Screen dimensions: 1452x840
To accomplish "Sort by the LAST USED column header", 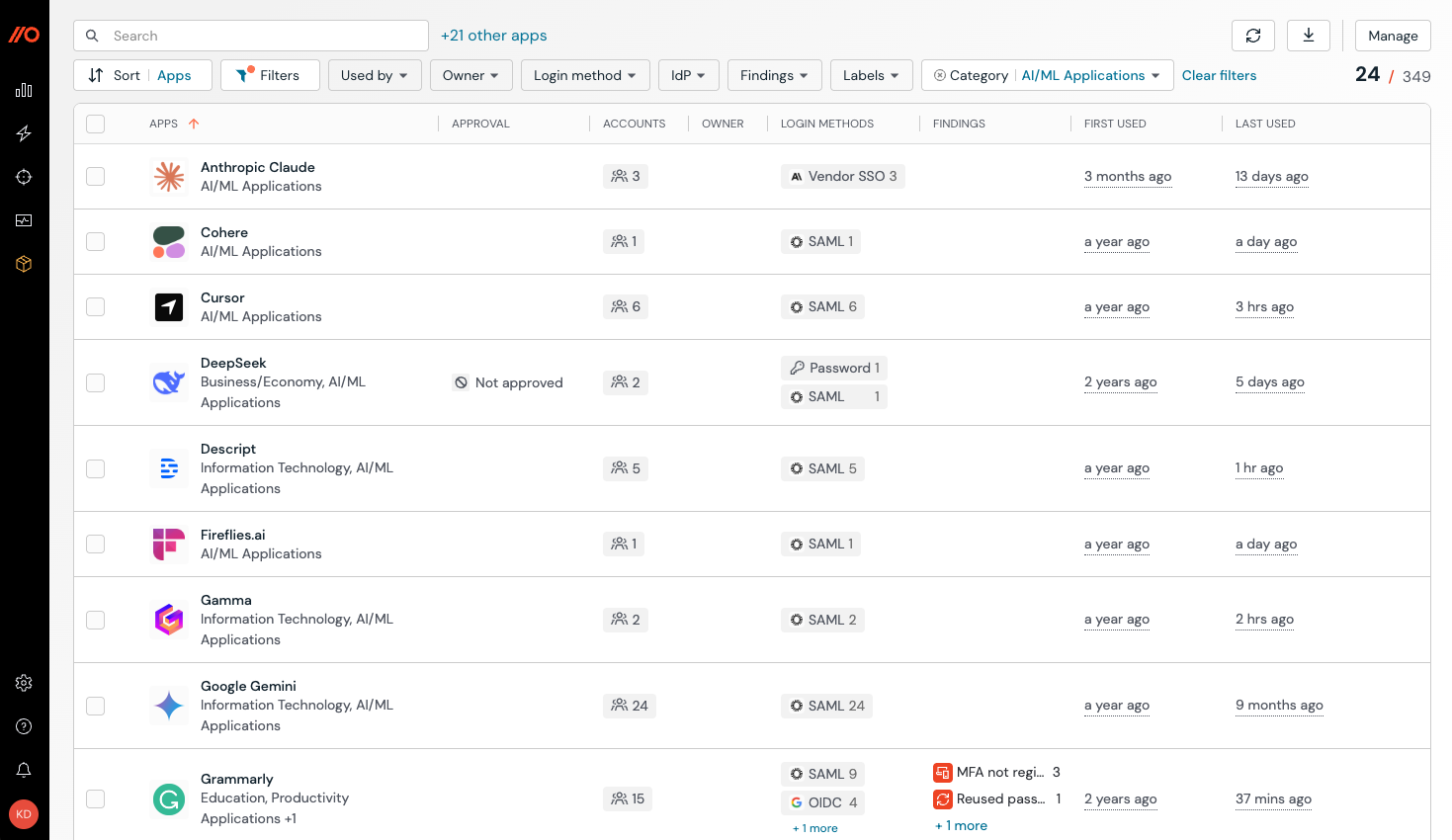I will (x=1265, y=124).
